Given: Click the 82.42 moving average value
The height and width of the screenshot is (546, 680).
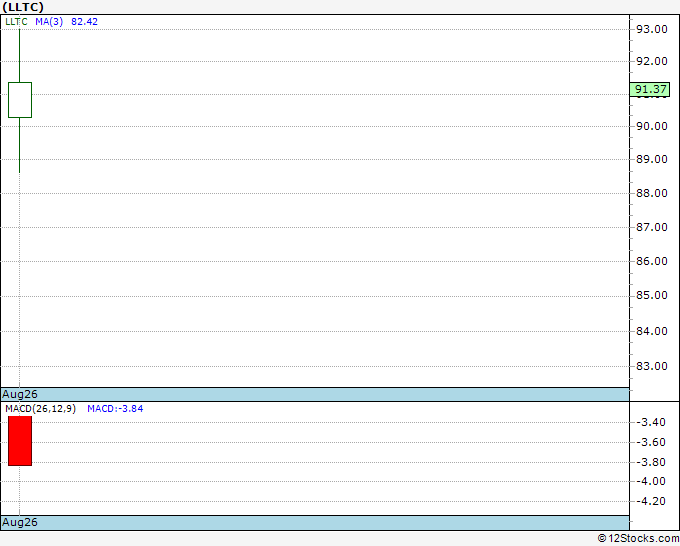Looking at the screenshot, I should pyautogui.click(x=84, y=22).
